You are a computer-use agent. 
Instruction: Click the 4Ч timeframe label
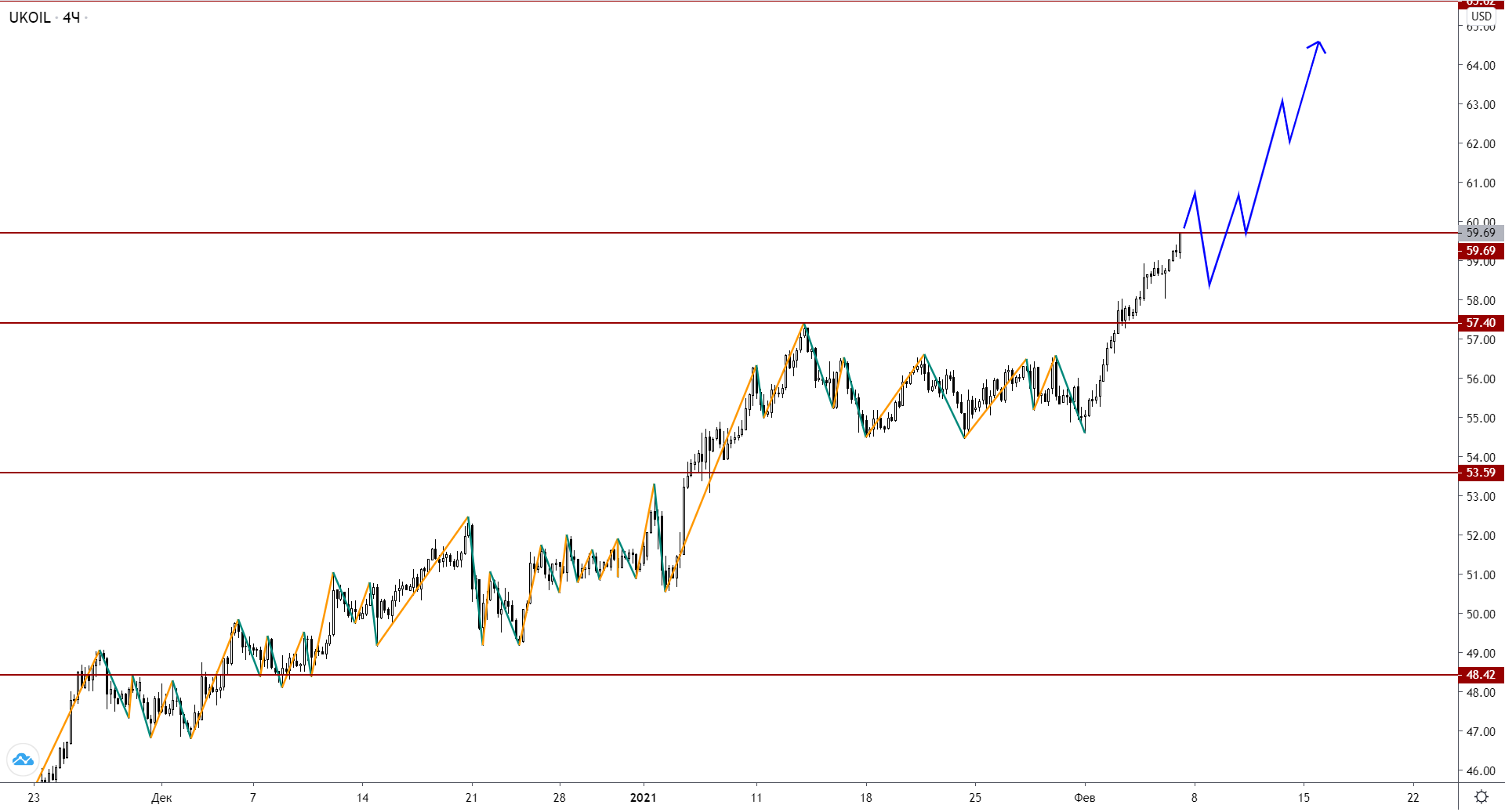pos(71,17)
